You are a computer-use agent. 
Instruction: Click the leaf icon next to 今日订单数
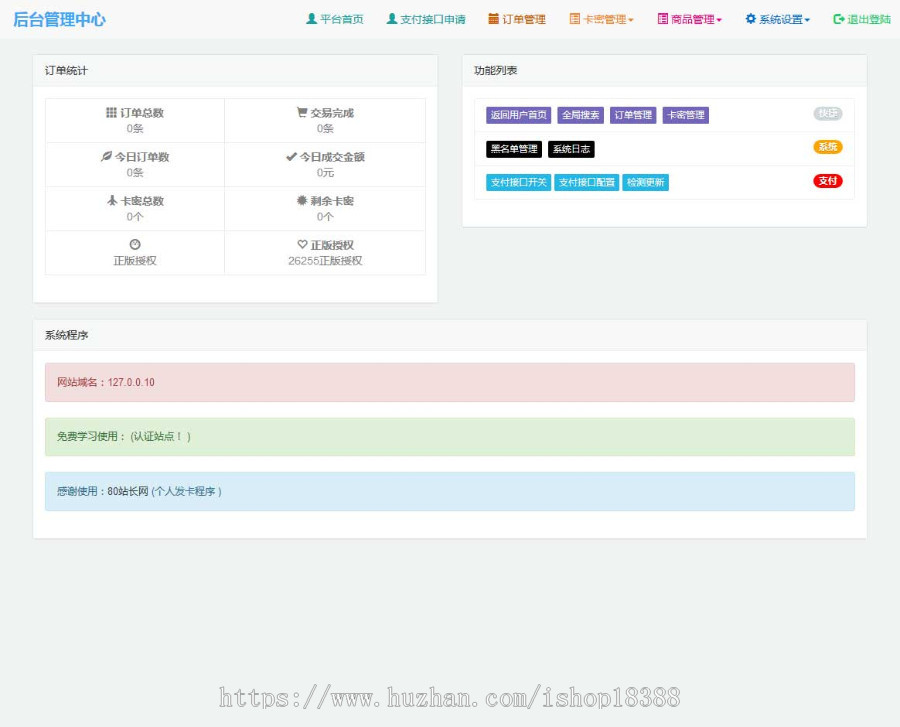106,156
